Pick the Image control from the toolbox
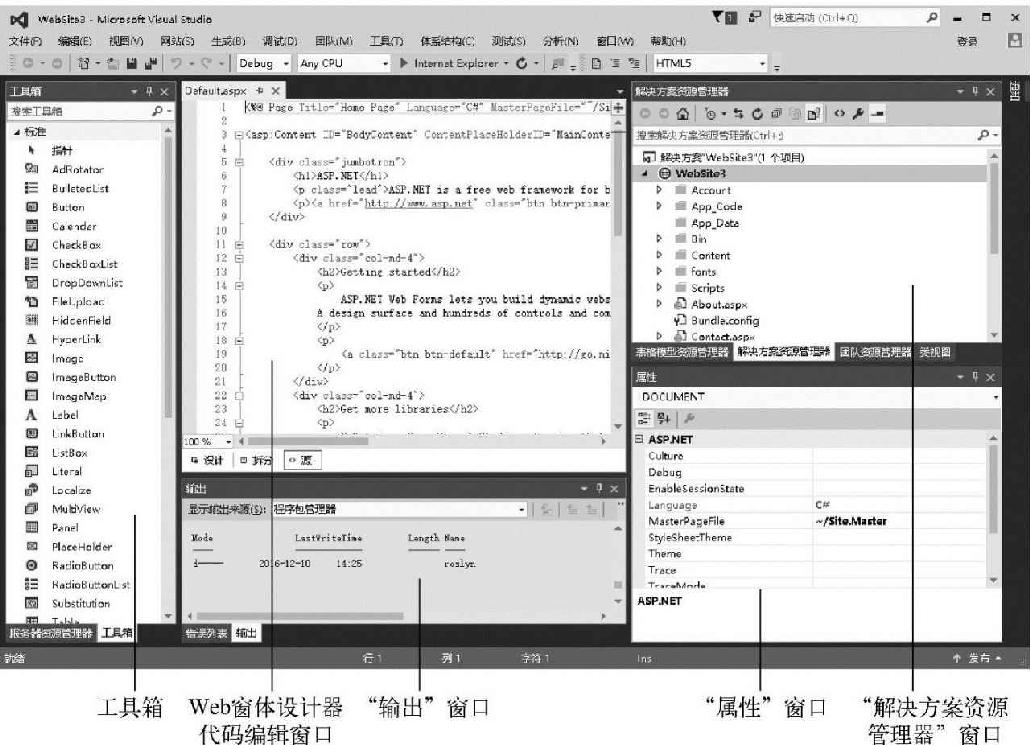1030x745 pixels. (x=67, y=359)
